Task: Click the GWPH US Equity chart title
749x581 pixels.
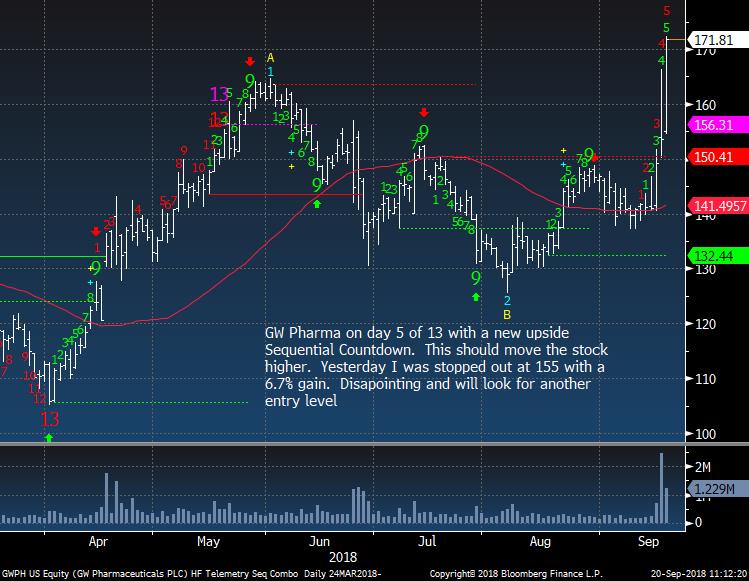Action: point(191,573)
